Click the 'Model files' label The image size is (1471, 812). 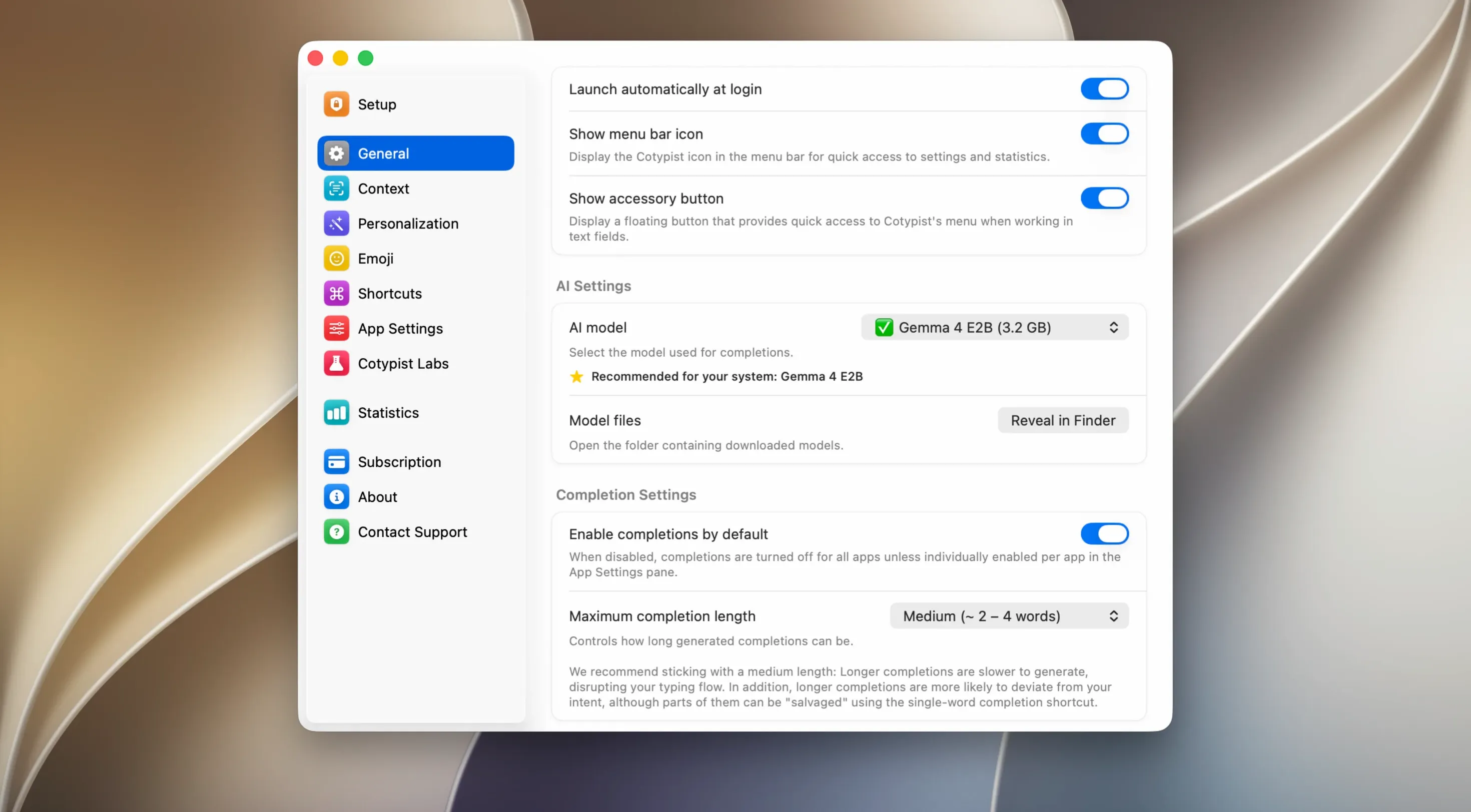click(605, 421)
